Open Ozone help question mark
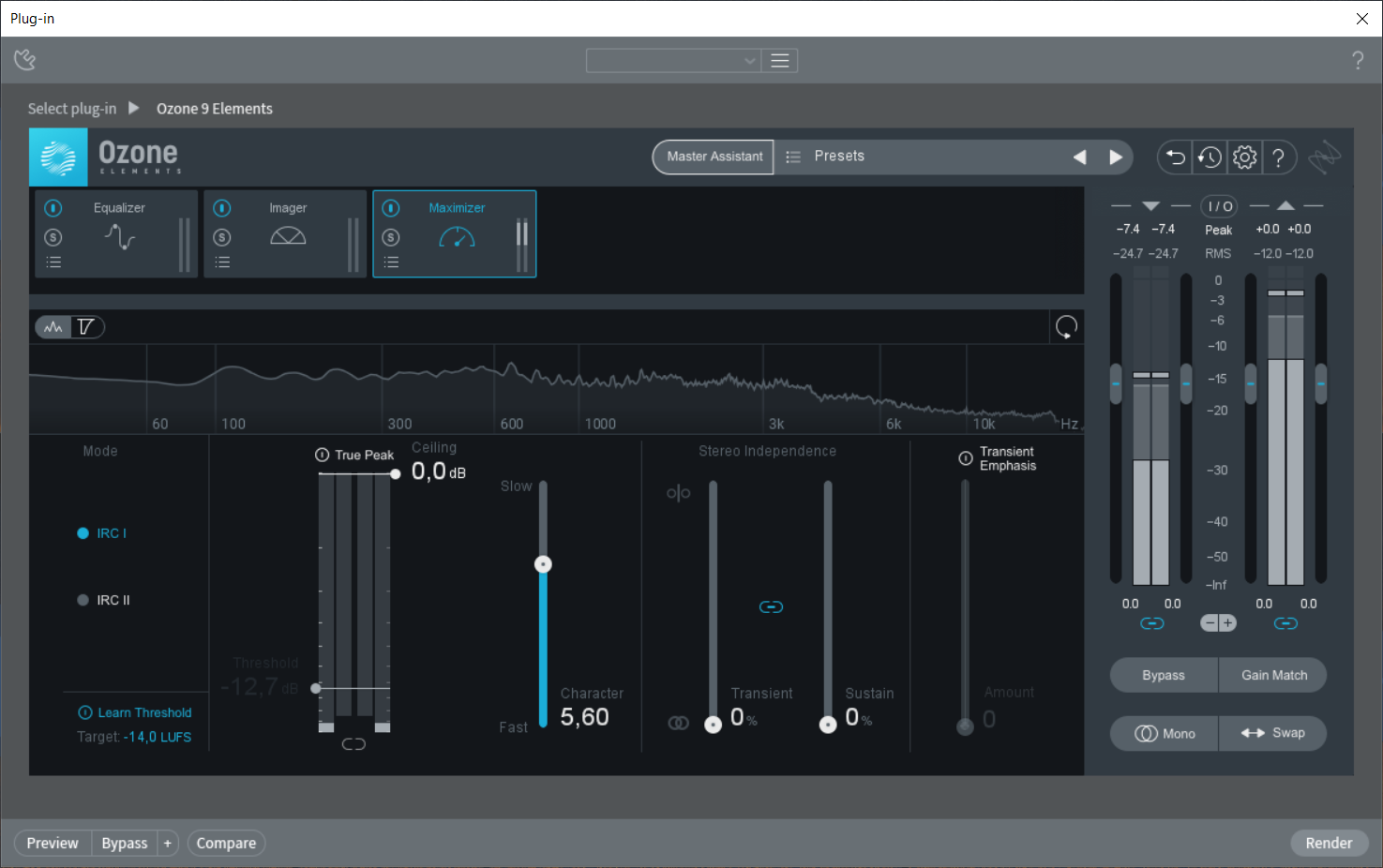The height and width of the screenshot is (868, 1383). pos(1278,157)
